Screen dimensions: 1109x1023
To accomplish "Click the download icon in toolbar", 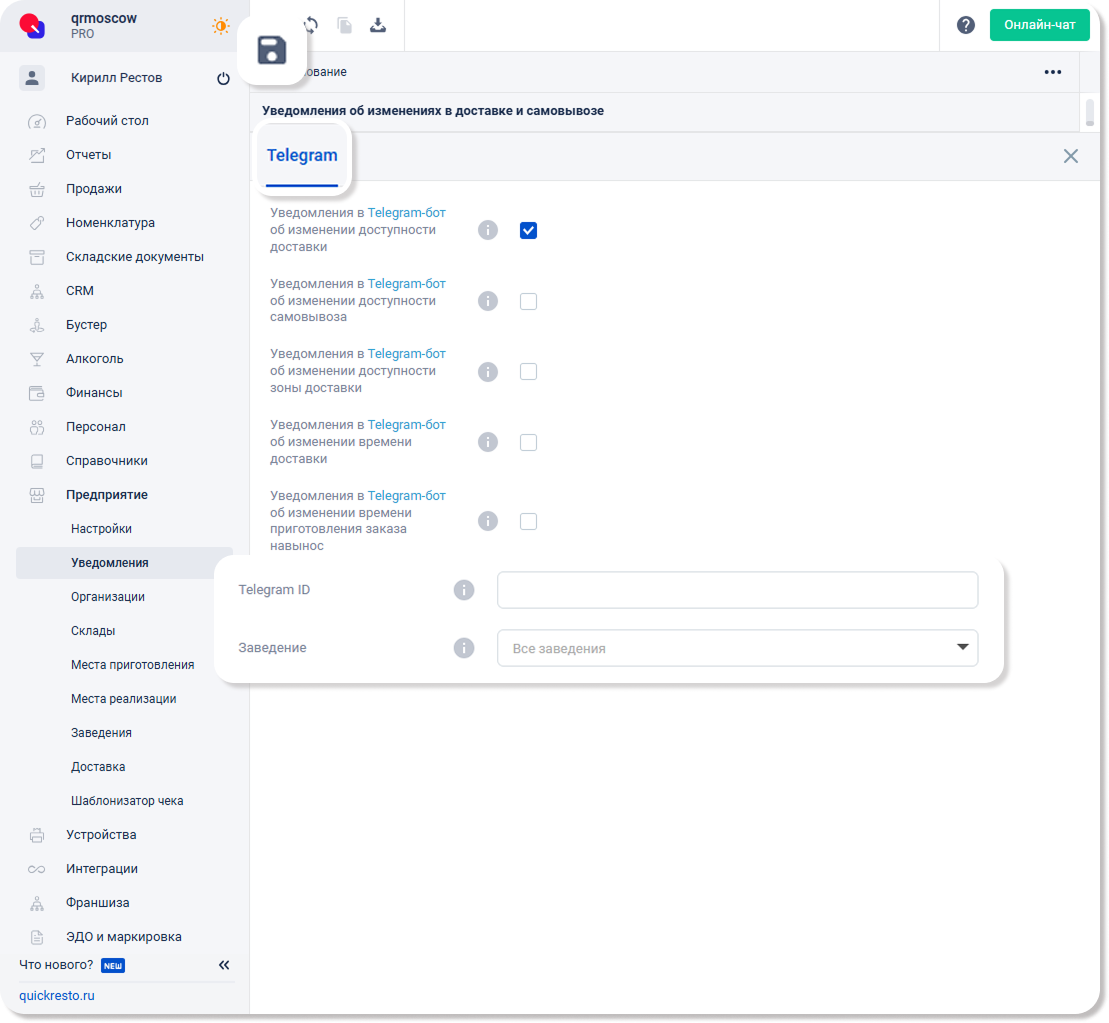I will coord(378,25).
